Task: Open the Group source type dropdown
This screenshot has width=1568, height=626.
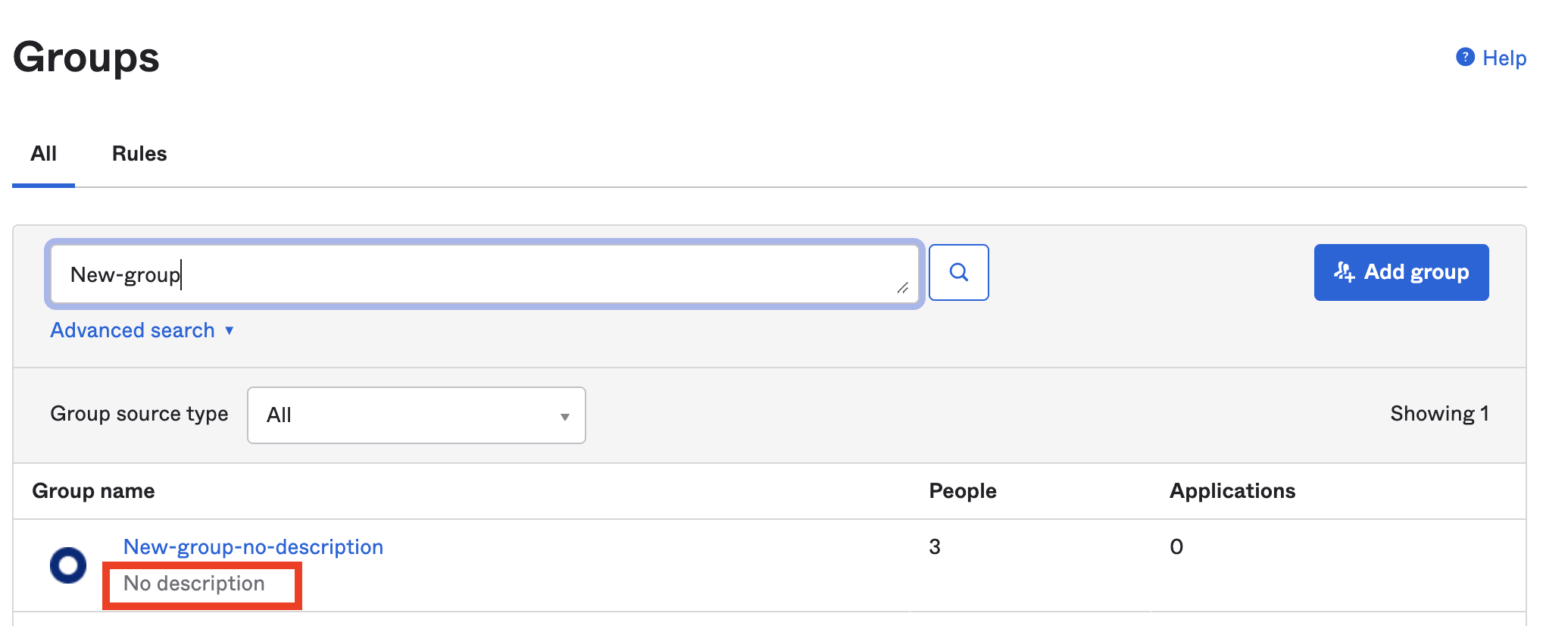Action: pyautogui.click(x=416, y=415)
